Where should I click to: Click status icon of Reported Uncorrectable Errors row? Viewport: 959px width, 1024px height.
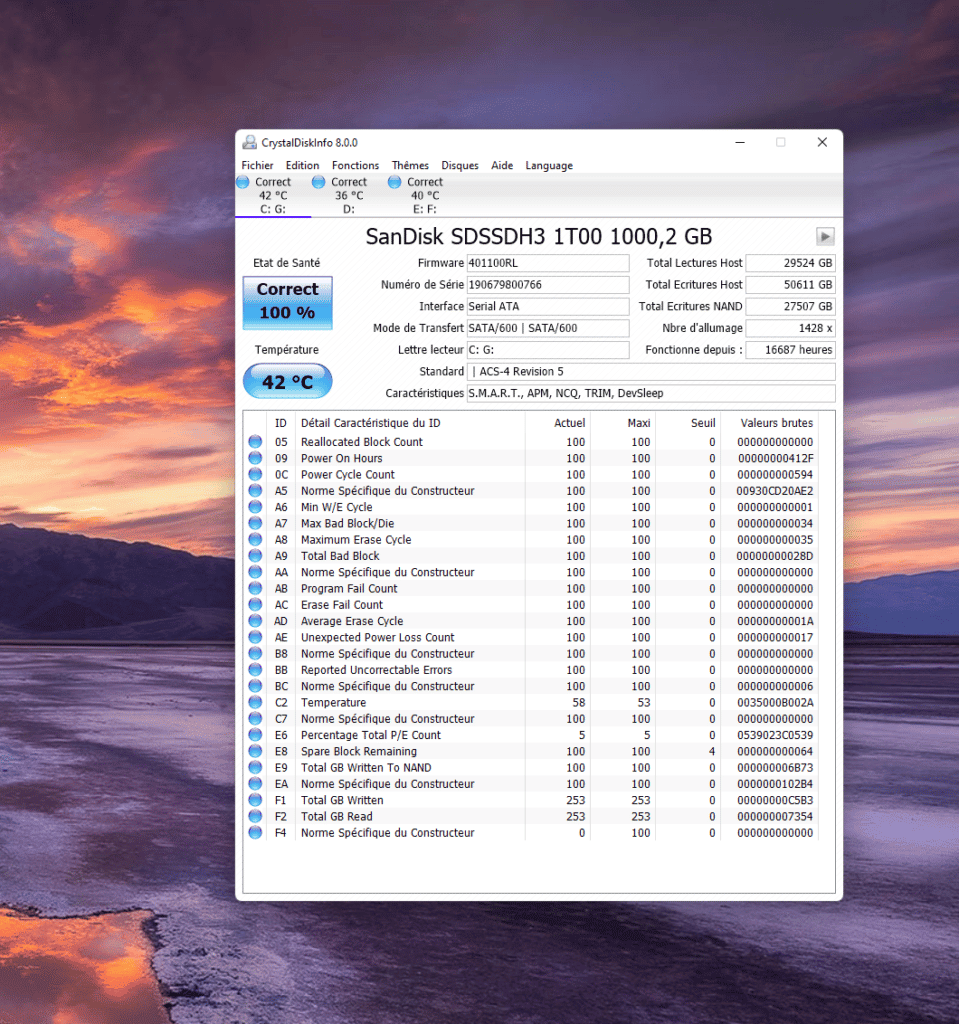255,670
